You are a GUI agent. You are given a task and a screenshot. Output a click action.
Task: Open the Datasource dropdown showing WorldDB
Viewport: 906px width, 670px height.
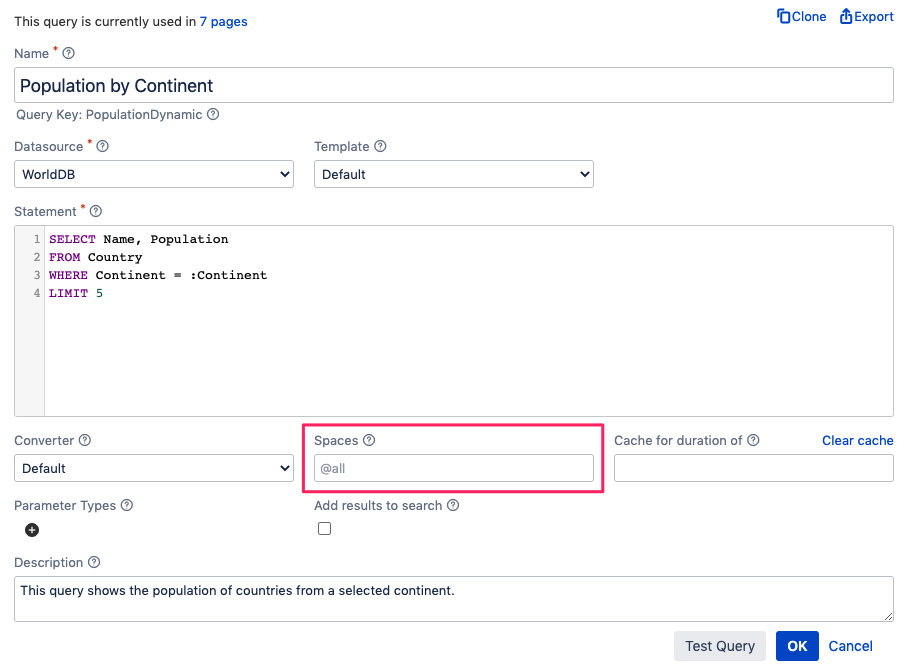click(154, 174)
